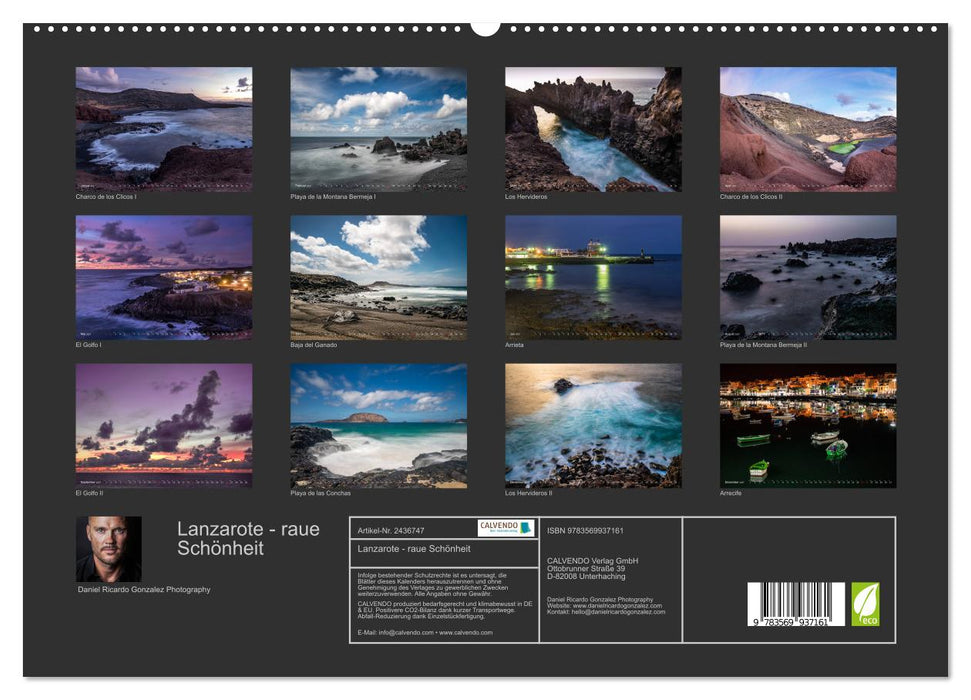Click the photographer portrait photo

[109, 549]
